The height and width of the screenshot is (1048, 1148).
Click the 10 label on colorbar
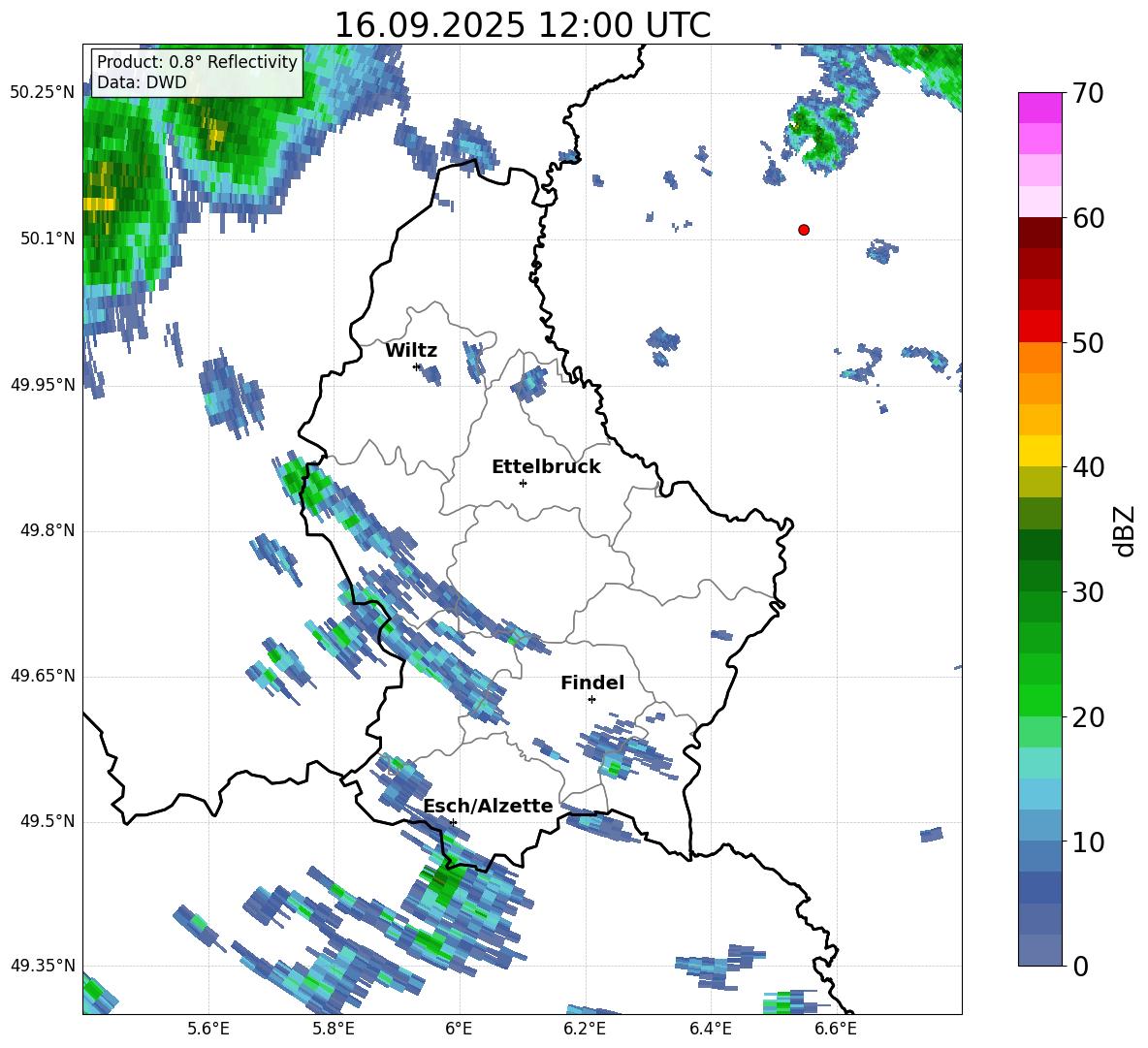pyautogui.click(x=1088, y=842)
